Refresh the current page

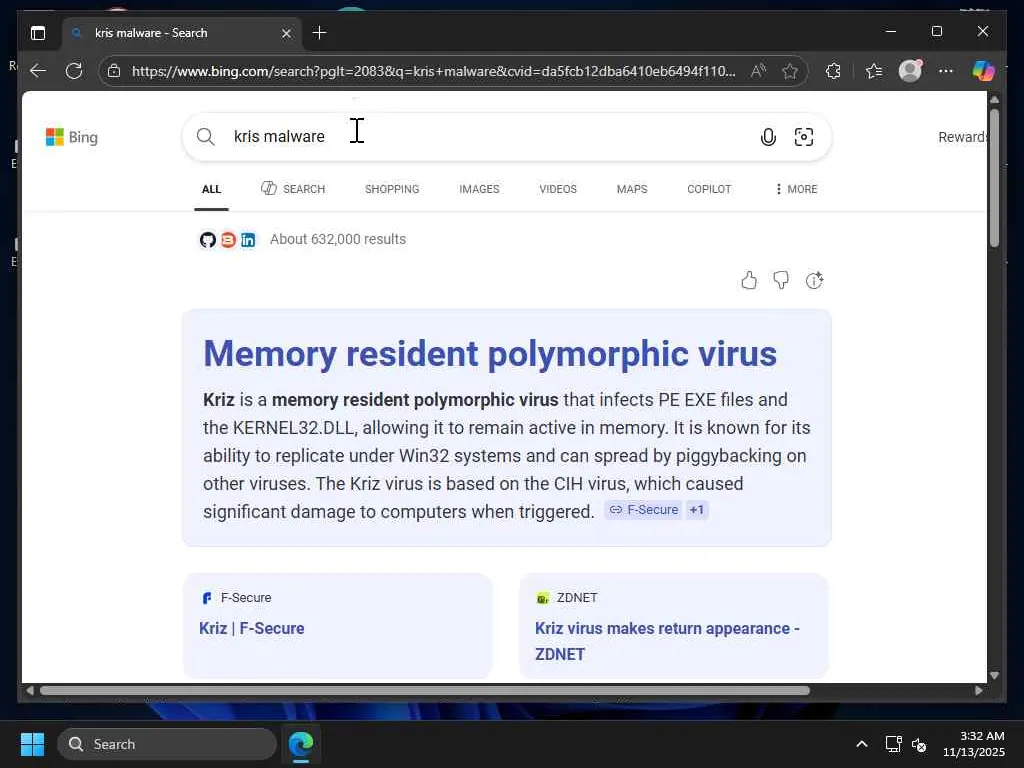point(74,71)
